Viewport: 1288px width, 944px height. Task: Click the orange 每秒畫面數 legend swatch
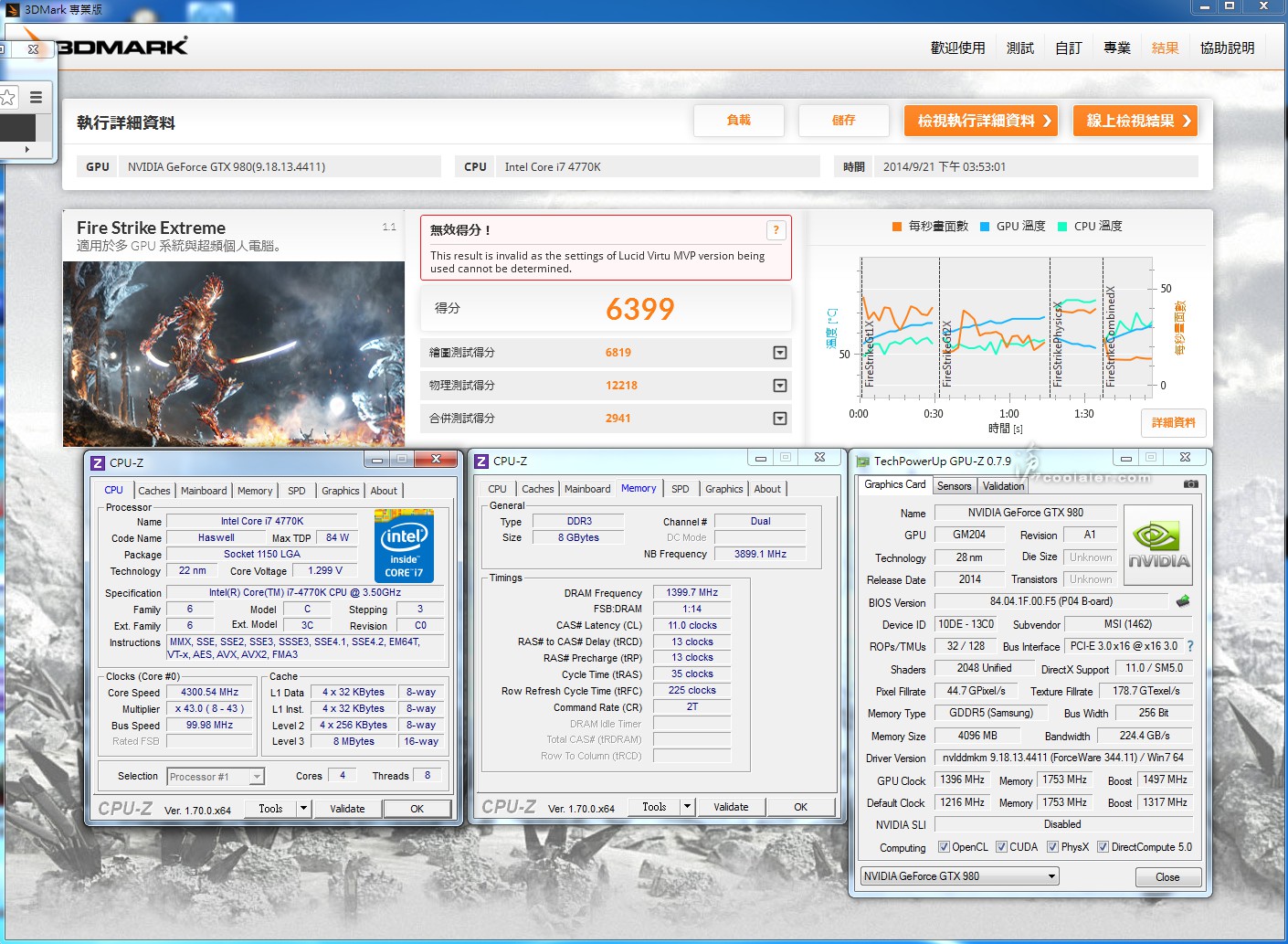(x=897, y=227)
